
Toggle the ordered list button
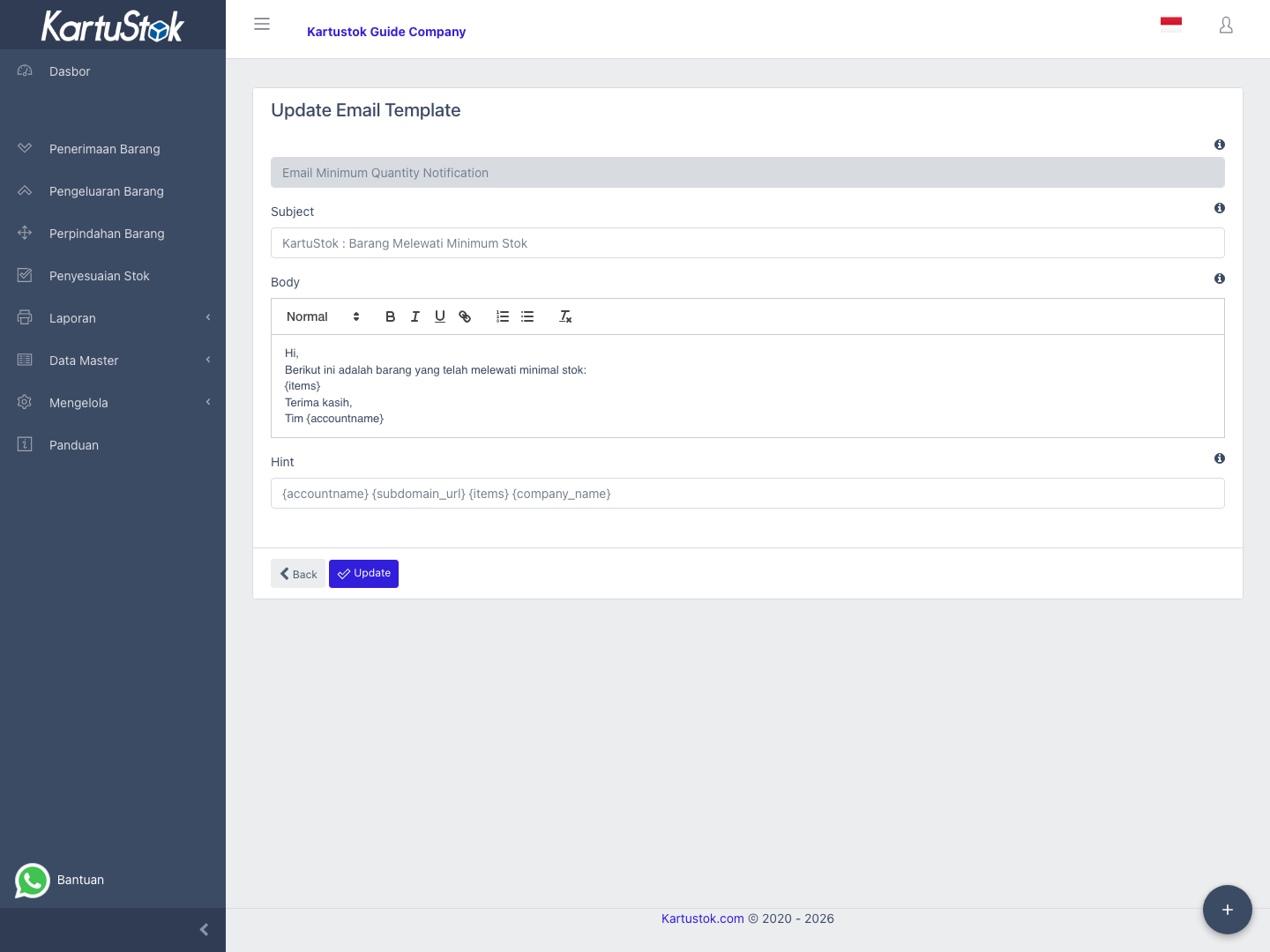point(503,316)
